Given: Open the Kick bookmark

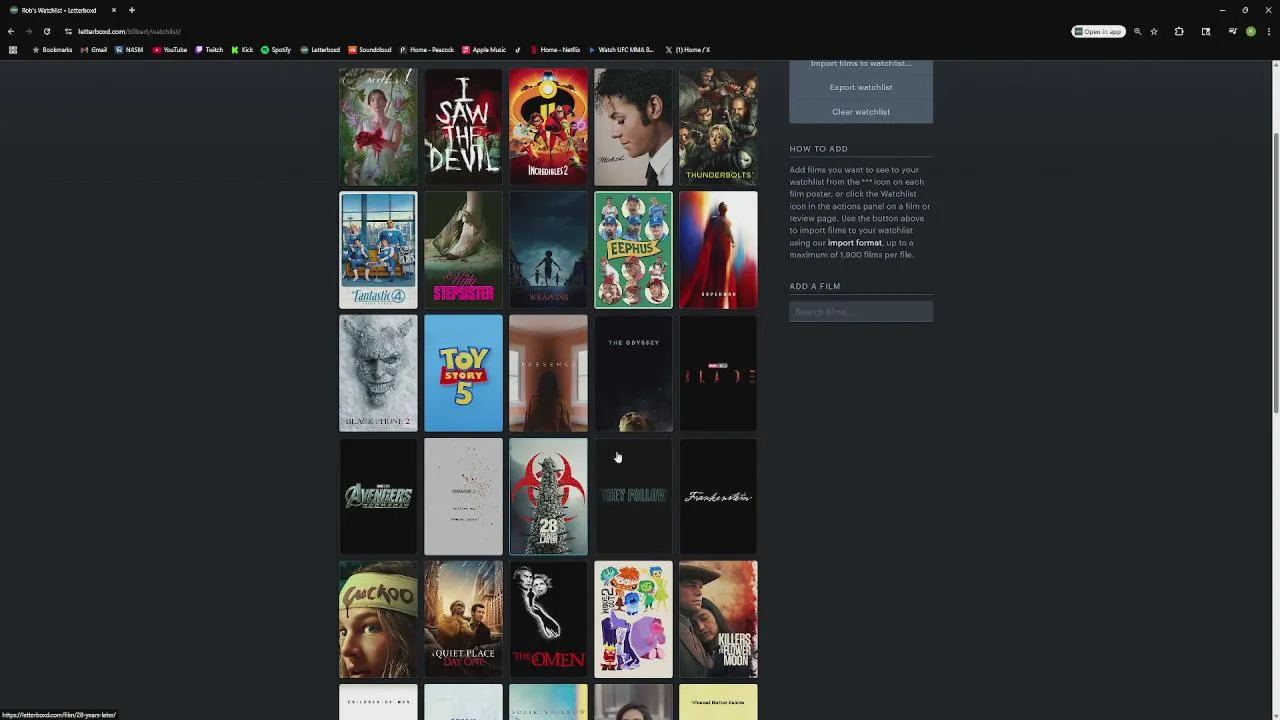Looking at the screenshot, I should click(x=242, y=50).
